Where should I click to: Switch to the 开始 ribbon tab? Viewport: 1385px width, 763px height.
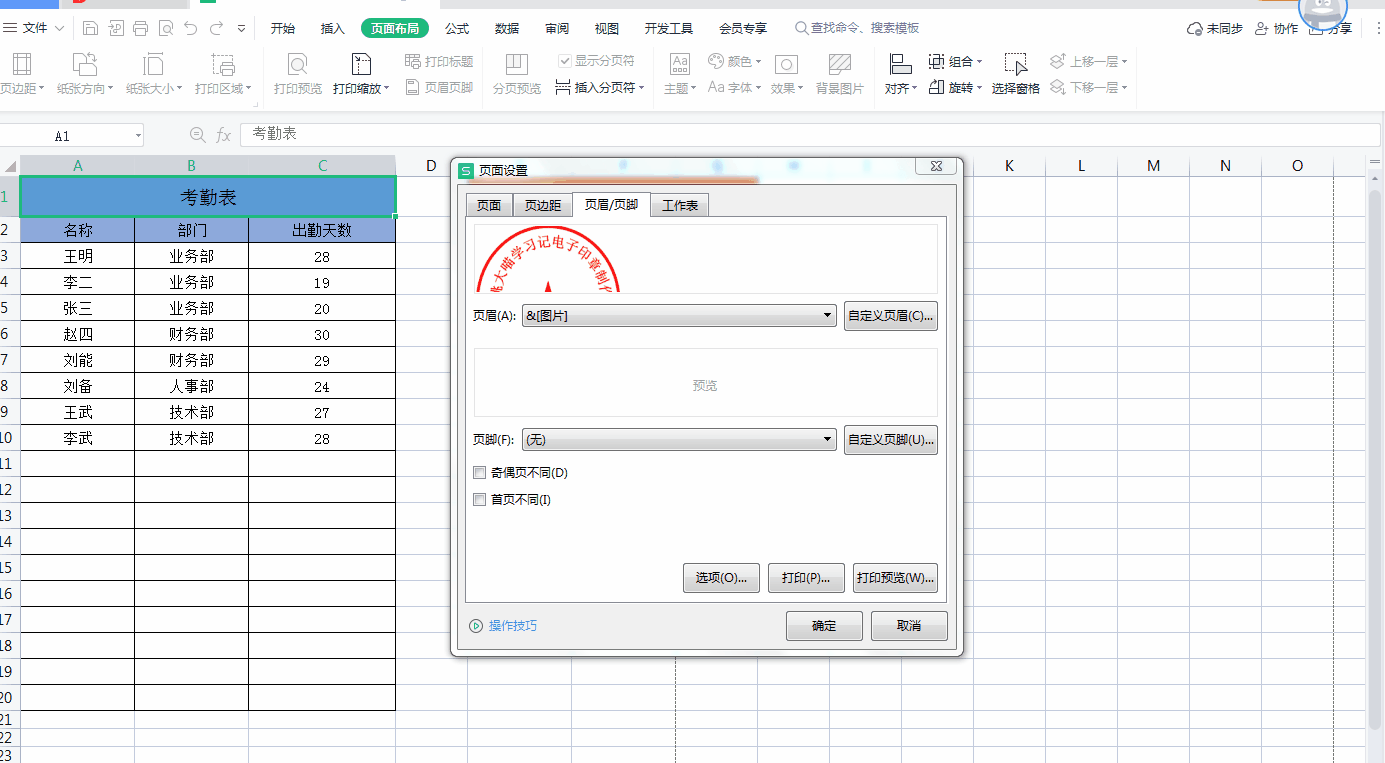(283, 29)
